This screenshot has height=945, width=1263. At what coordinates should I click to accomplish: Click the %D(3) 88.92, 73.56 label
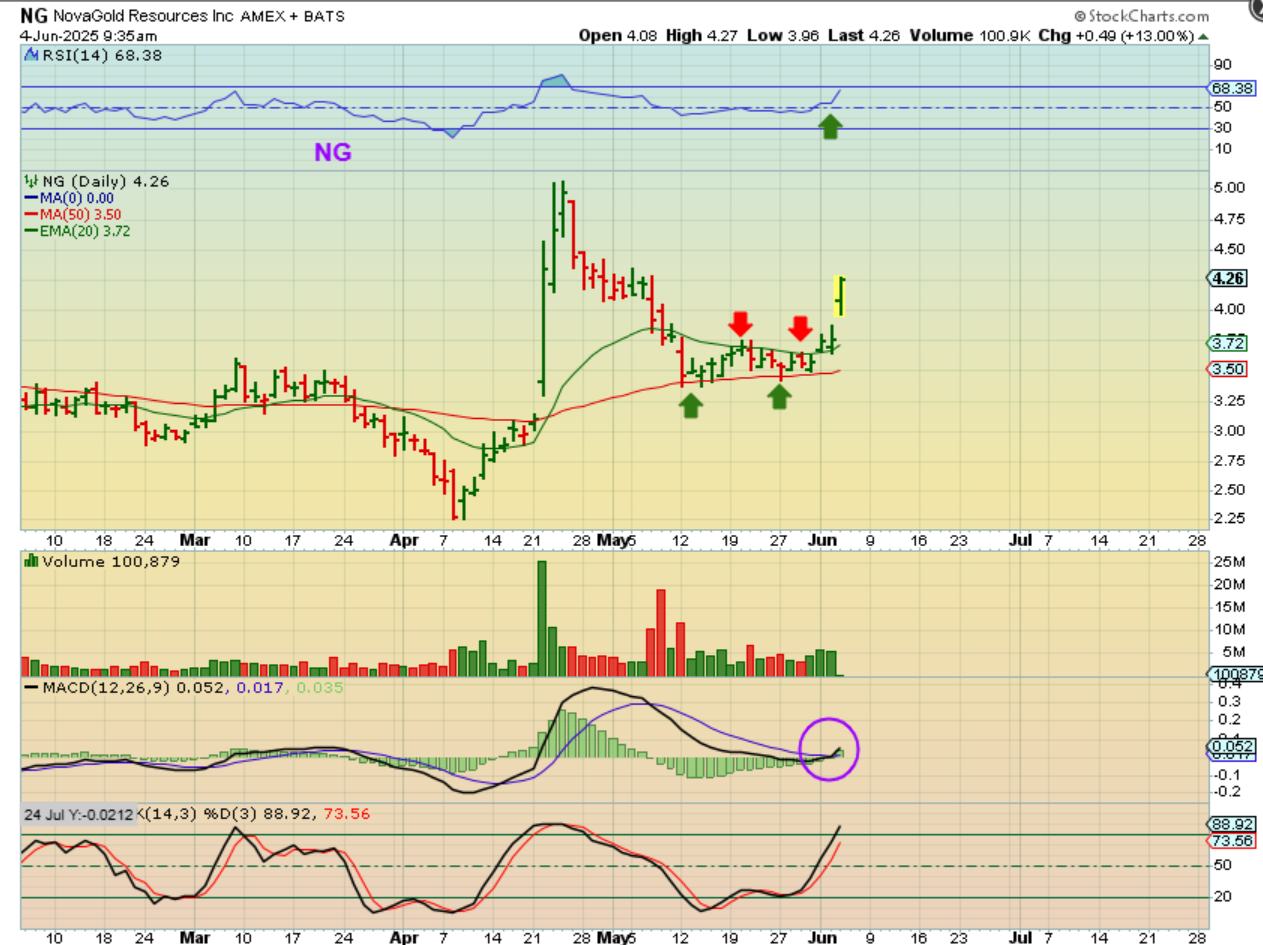point(286,814)
